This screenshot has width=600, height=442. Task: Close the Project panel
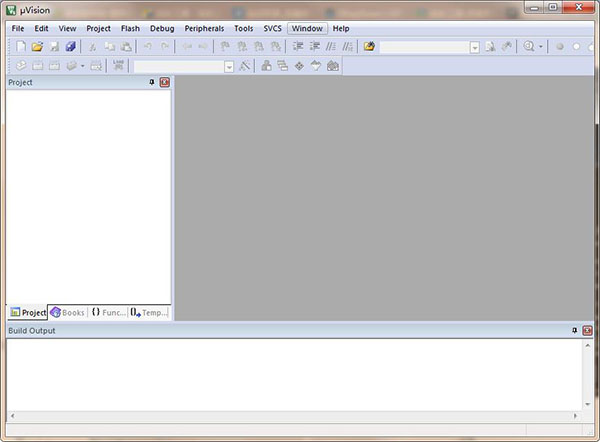[164, 83]
